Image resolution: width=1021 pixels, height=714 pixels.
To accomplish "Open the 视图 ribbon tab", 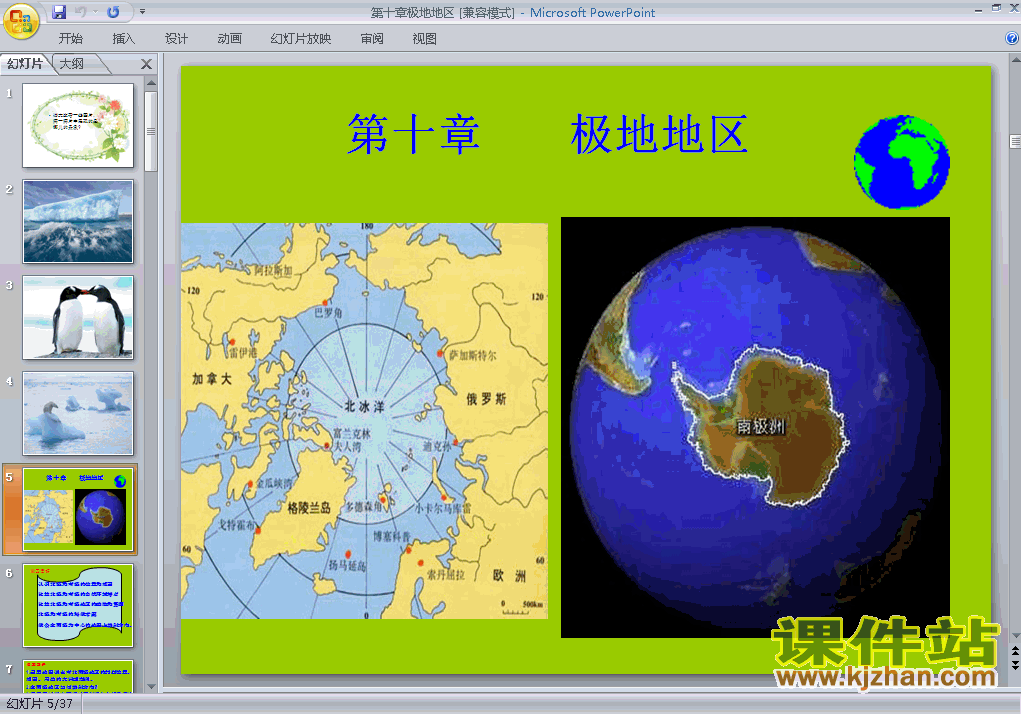I will pyautogui.click(x=425, y=38).
